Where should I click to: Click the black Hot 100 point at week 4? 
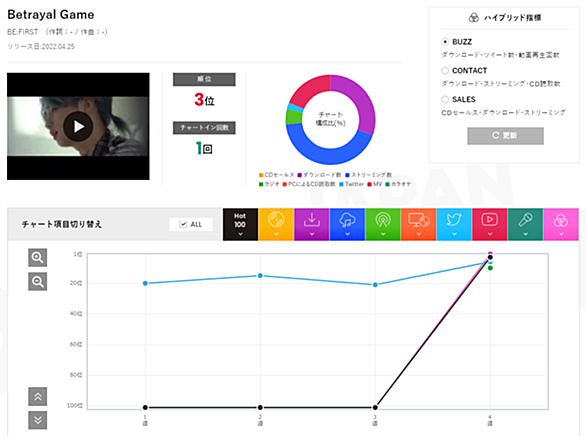pyautogui.click(x=490, y=257)
